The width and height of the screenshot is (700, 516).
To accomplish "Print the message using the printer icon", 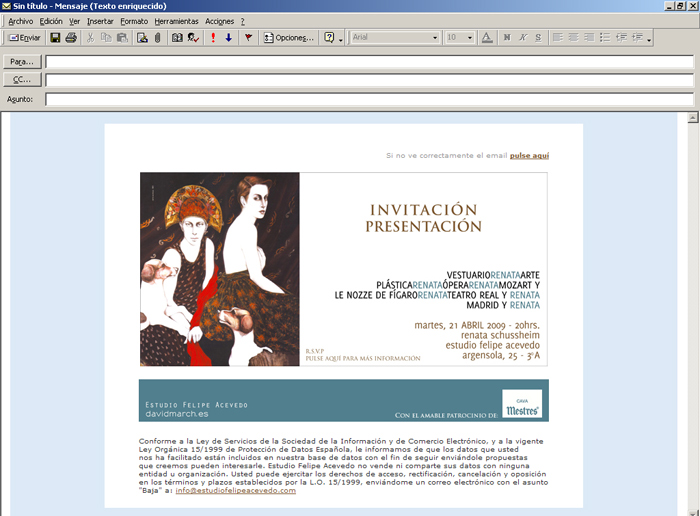I will click(x=71, y=38).
